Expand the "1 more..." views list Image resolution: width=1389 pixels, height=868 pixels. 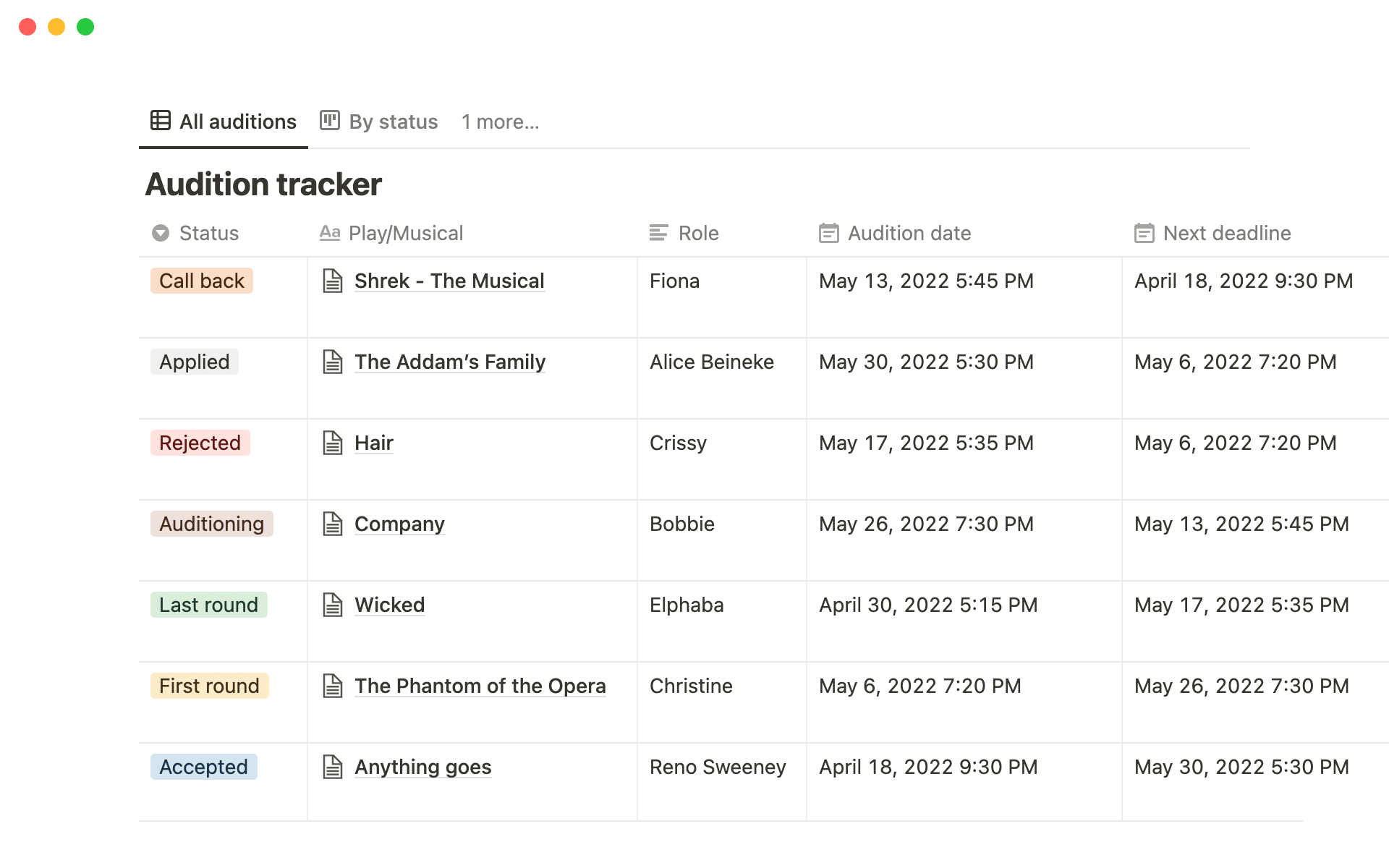[500, 122]
